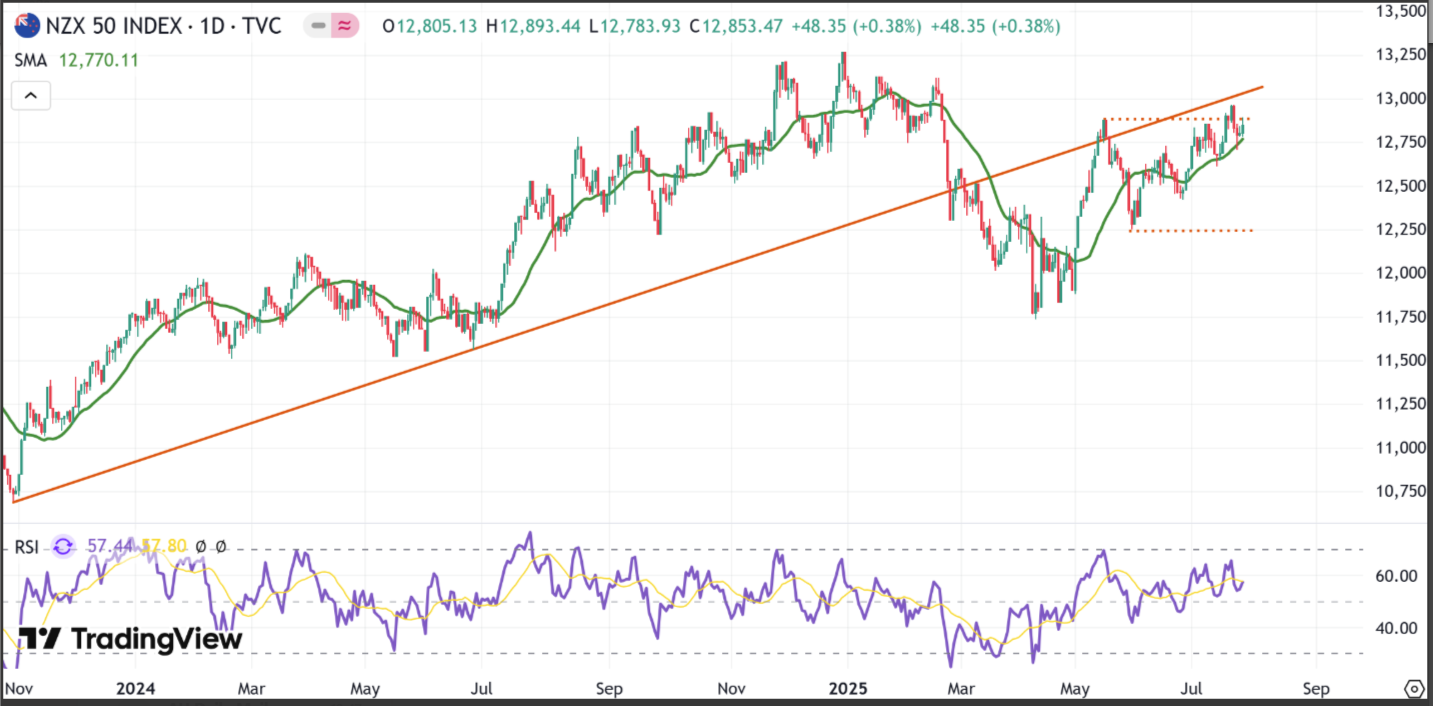
Task: Click the TradingView logo
Action: tap(130, 639)
